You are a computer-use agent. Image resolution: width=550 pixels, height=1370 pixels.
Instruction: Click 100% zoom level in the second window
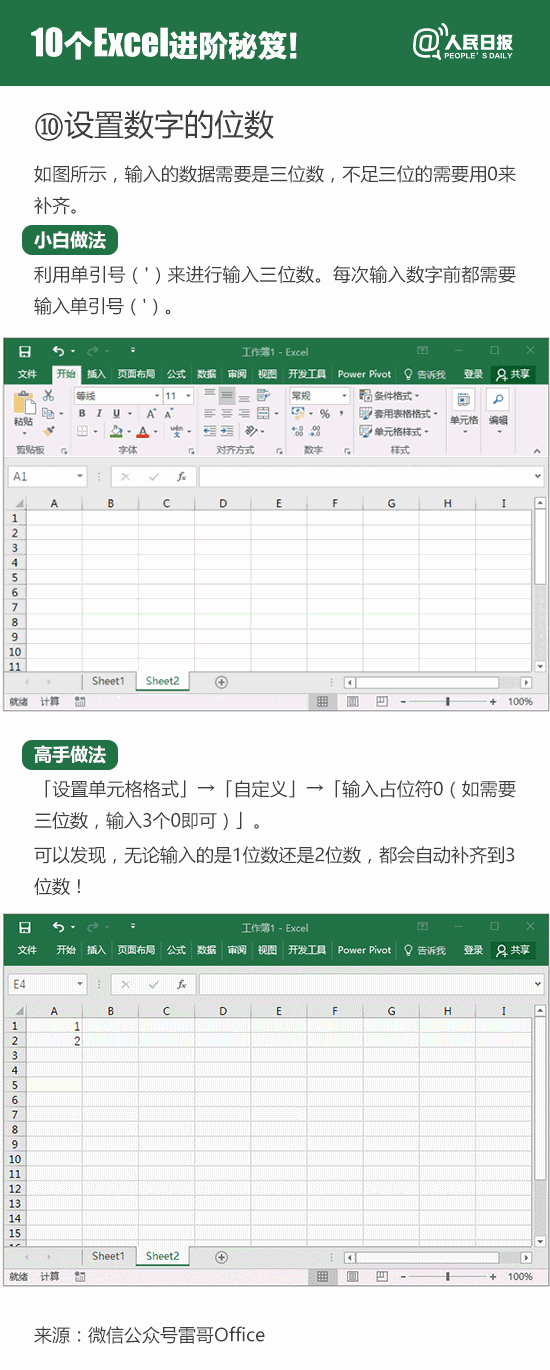tap(520, 1277)
